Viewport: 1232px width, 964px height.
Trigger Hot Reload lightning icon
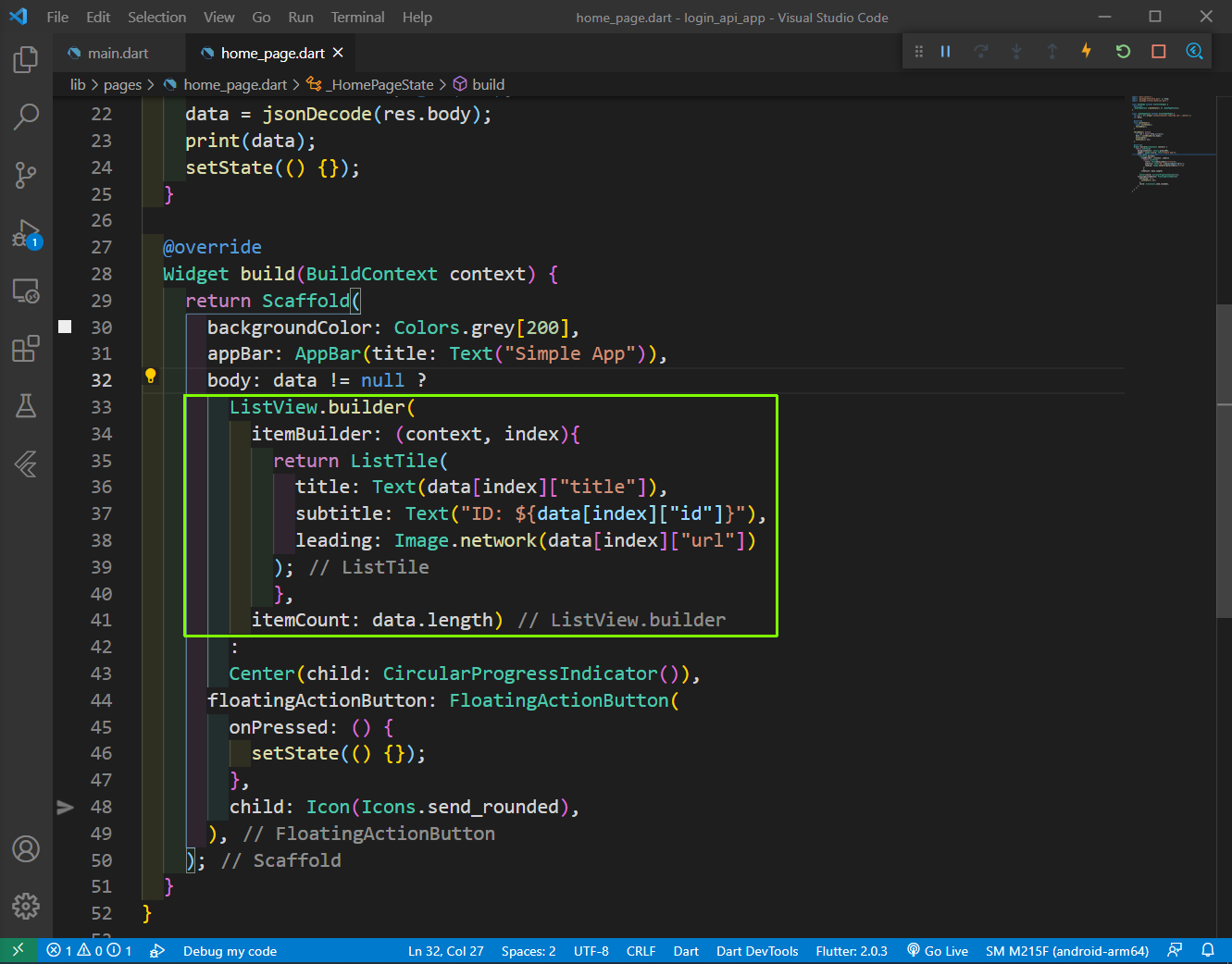1087,52
